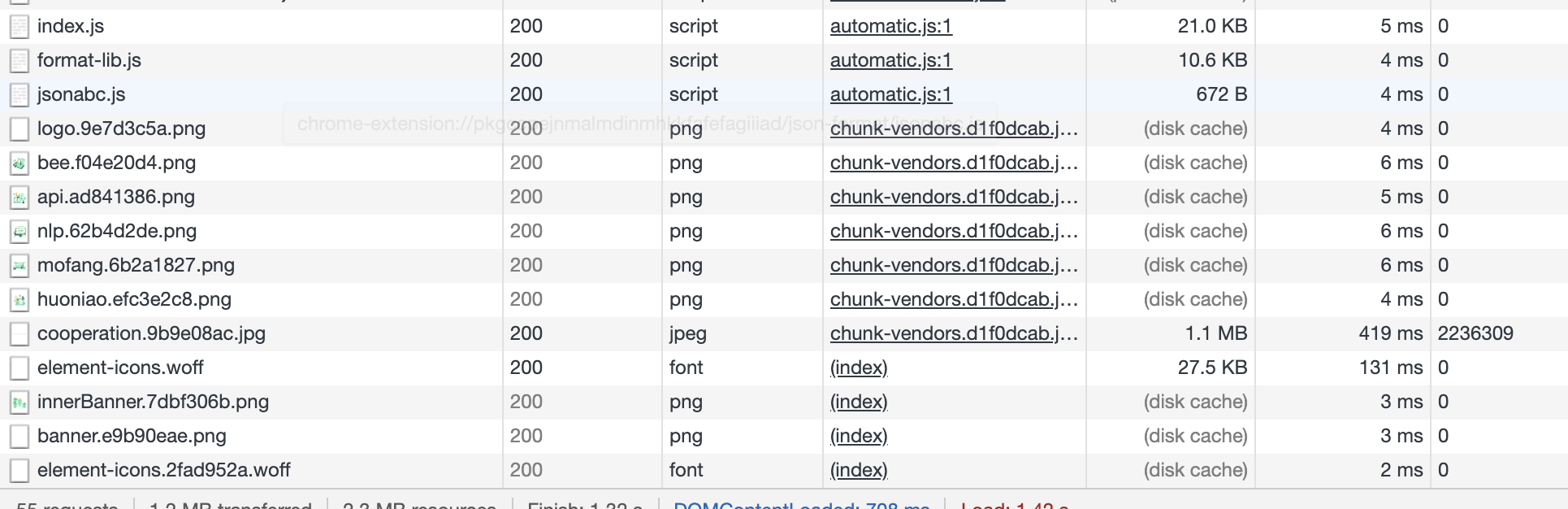Select the logo.9e7d3c5a.png request name
Image resolution: width=1568 pixels, height=509 pixels.
[x=121, y=128]
